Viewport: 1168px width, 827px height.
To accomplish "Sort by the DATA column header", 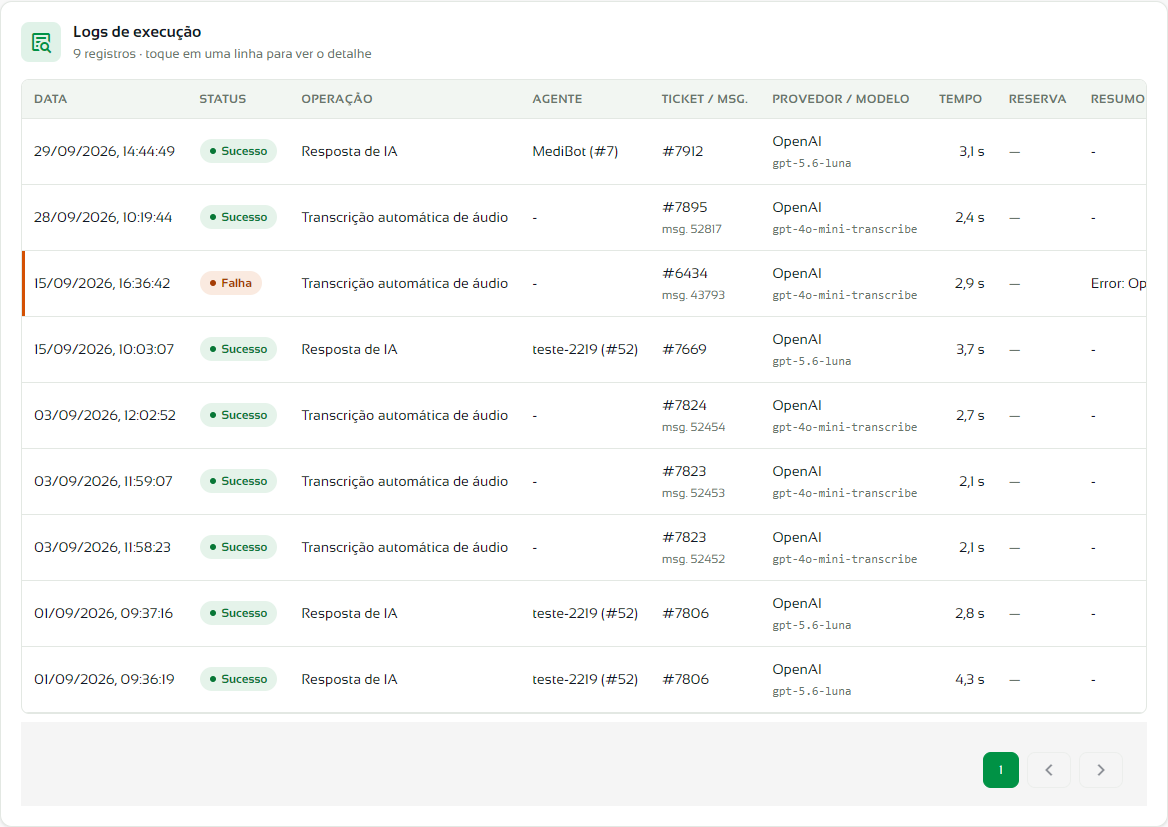I will [x=51, y=99].
